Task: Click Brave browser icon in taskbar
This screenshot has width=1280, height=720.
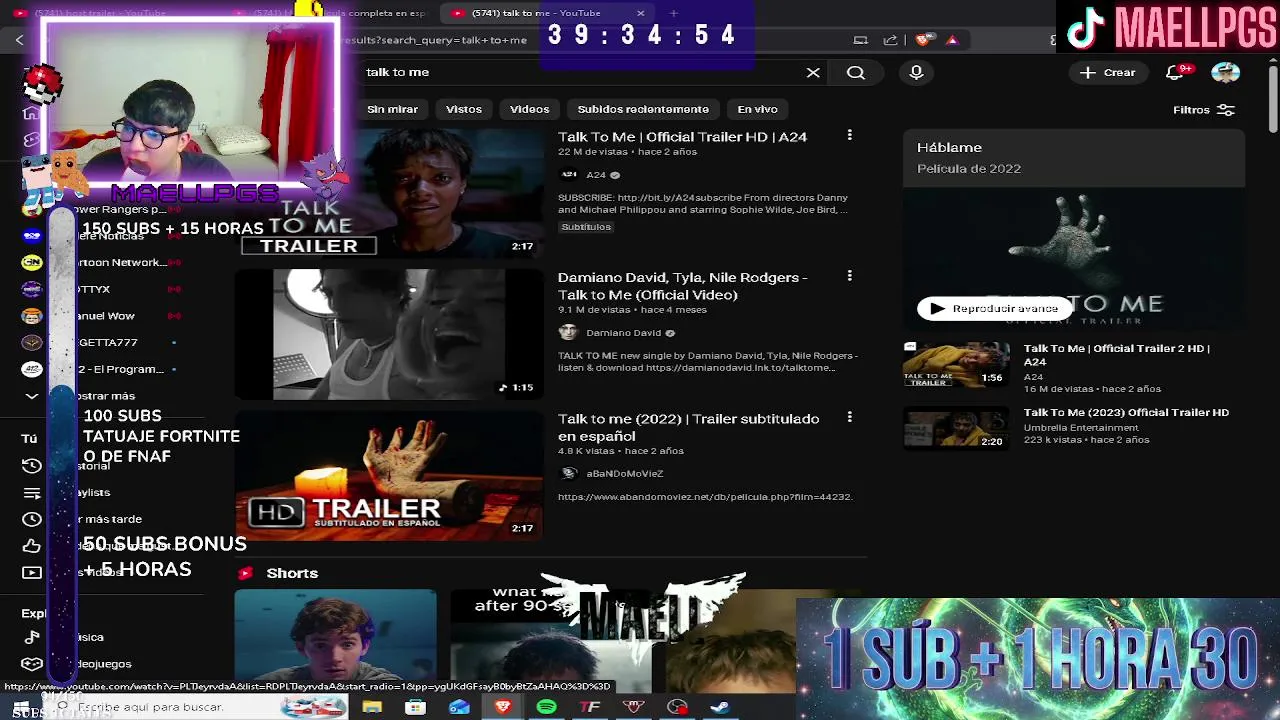Action: pyautogui.click(x=503, y=707)
